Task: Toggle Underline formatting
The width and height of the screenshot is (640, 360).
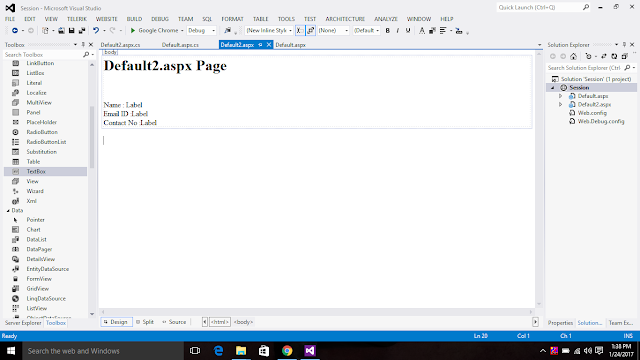Action: click(408, 31)
